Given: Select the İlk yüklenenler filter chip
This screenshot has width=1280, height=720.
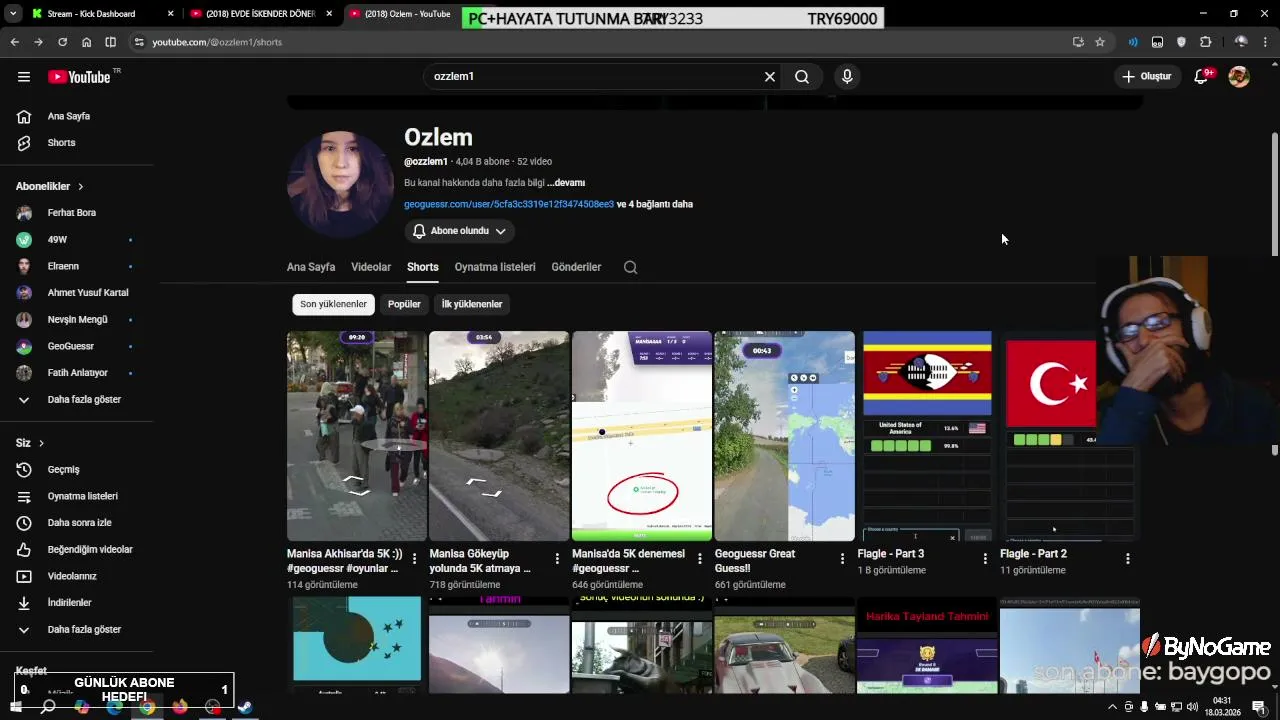Looking at the screenshot, I should pos(472,304).
